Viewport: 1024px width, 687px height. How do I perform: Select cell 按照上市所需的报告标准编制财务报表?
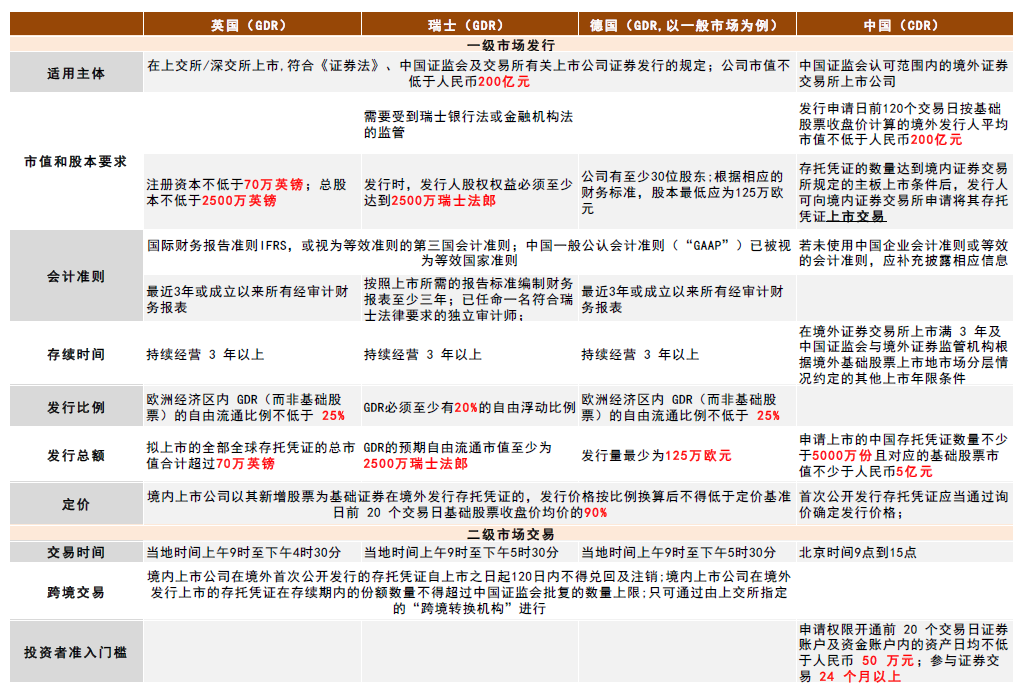point(469,298)
